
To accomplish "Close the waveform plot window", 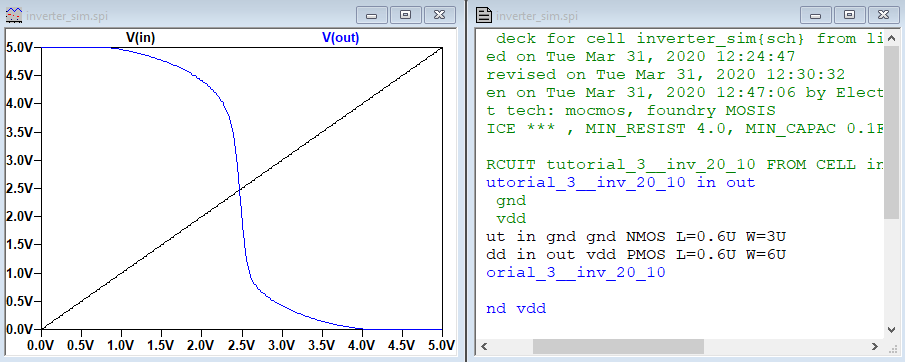I will pos(440,16).
